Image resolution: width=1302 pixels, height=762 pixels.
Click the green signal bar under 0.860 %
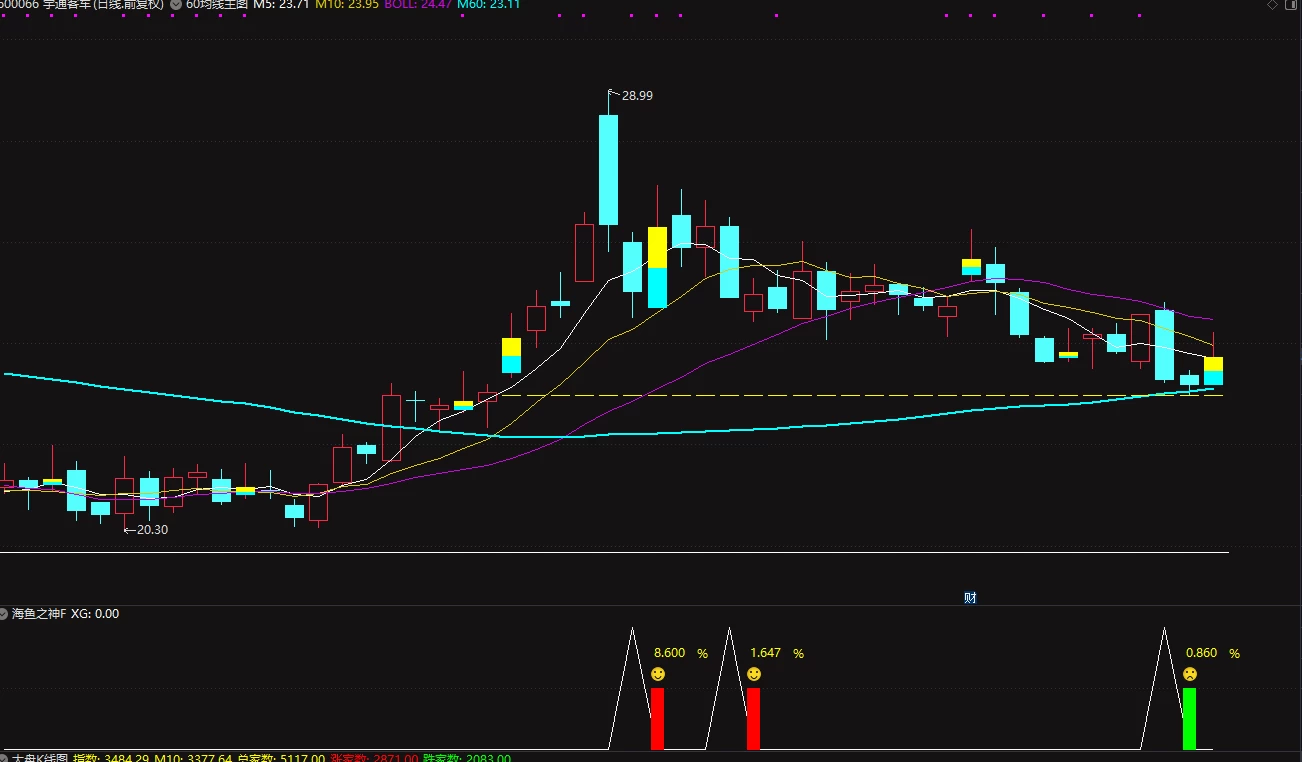tap(1189, 718)
